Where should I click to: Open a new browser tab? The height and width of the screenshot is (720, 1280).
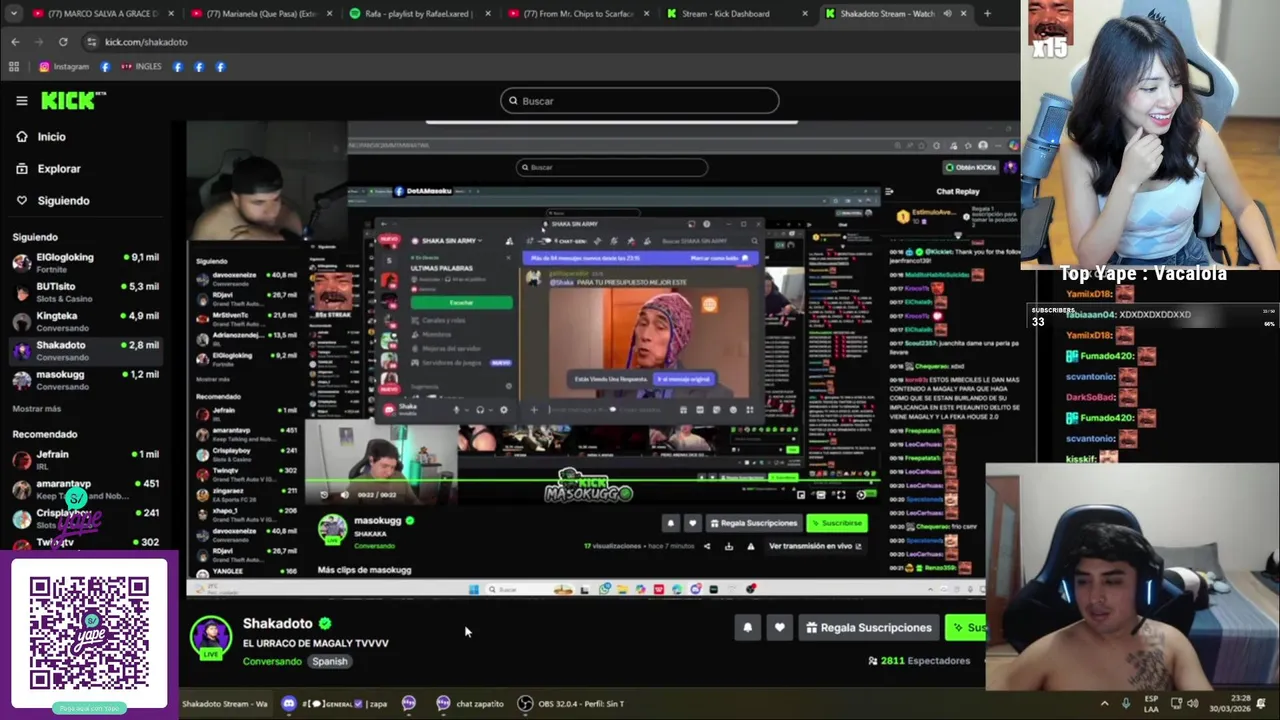pyautogui.click(x=987, y=14)
